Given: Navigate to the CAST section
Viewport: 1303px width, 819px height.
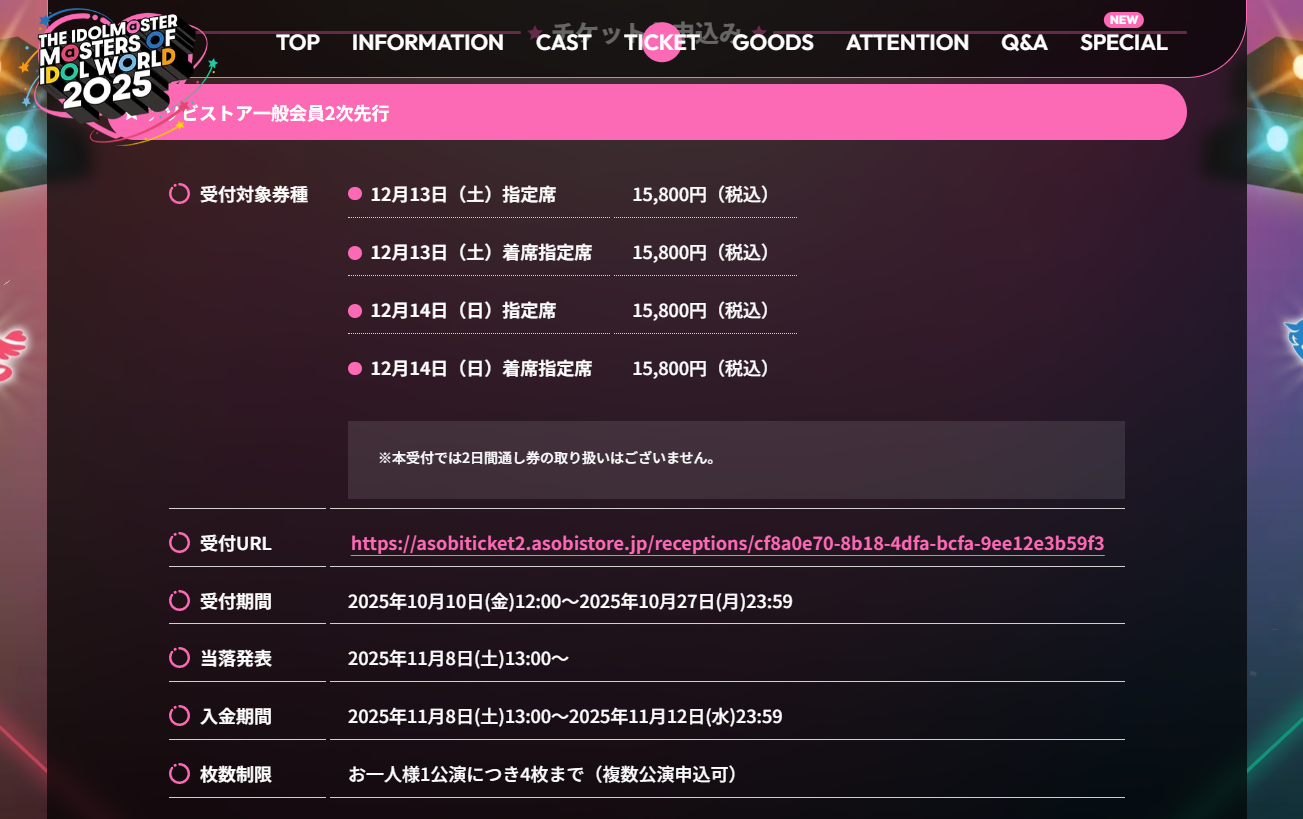Looking at the screenshot, I should [x=564, y=43].
